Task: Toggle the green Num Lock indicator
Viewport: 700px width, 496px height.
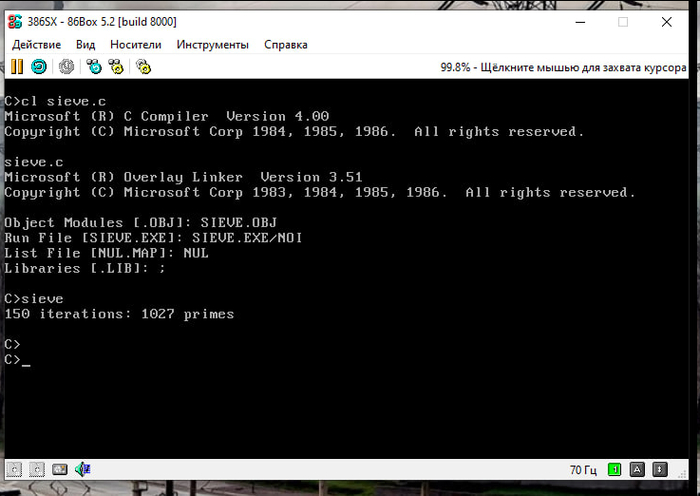Action: click(x=614, y=469)
